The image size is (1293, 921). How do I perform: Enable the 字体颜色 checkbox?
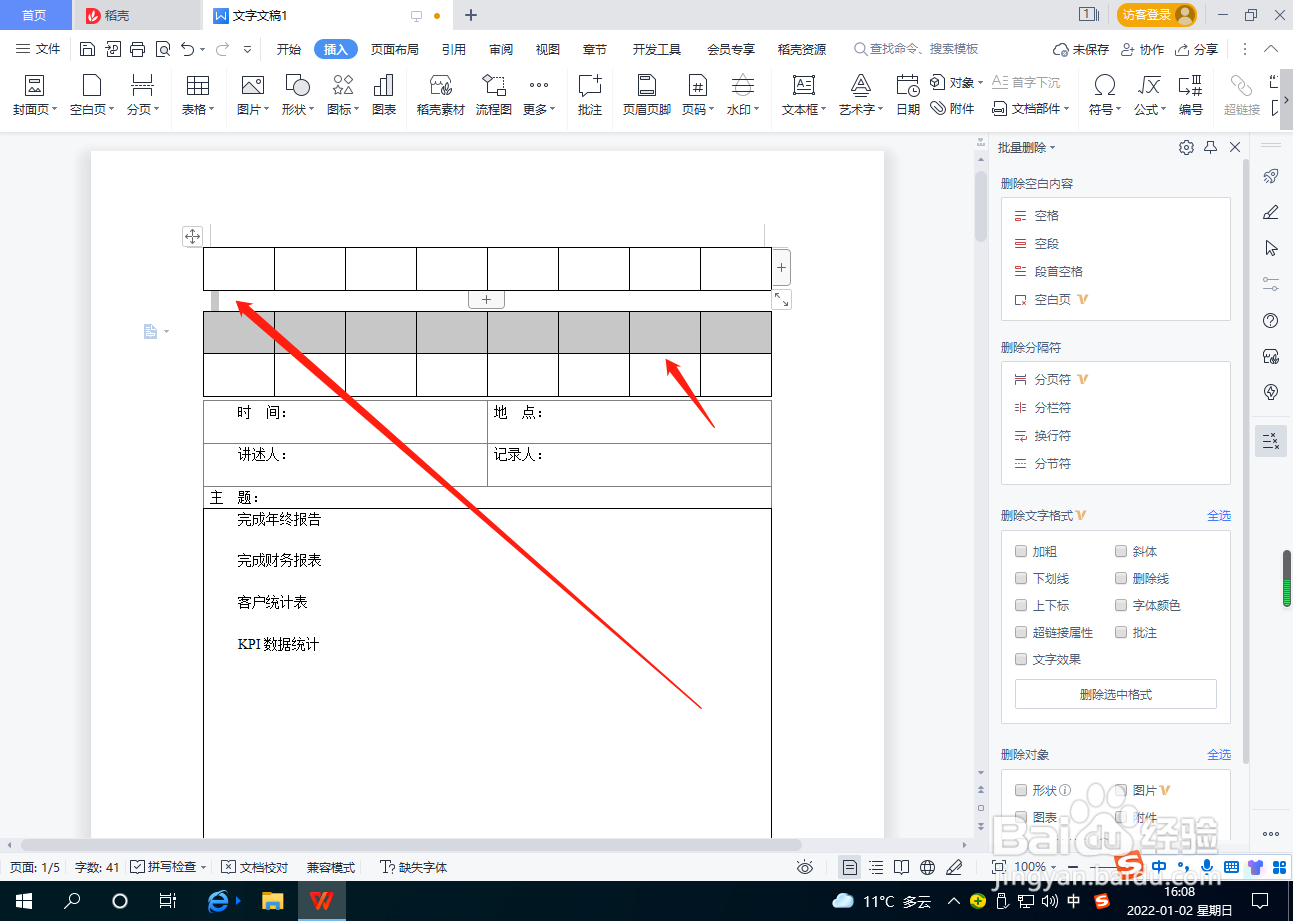tap(1121, 605)
